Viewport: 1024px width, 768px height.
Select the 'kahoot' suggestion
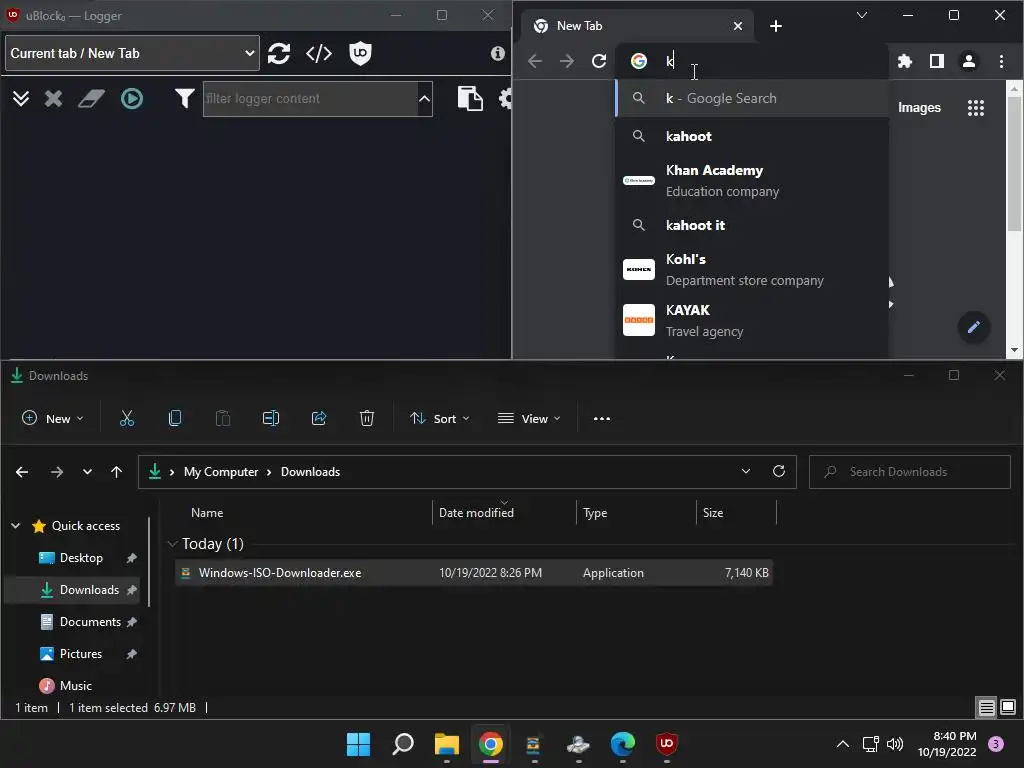(x=752, y=136)
